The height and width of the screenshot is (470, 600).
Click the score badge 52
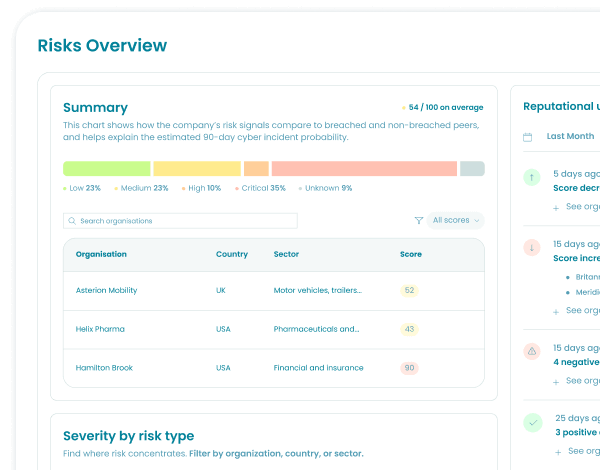(x=409, y=290)
